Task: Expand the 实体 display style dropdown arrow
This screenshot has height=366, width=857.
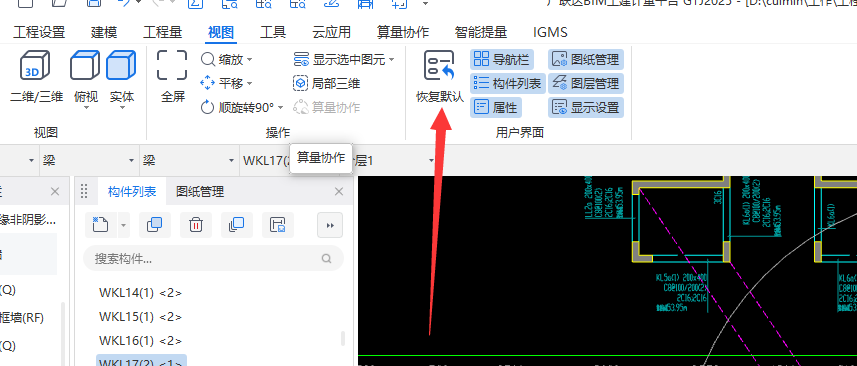Action: (122, 108)
